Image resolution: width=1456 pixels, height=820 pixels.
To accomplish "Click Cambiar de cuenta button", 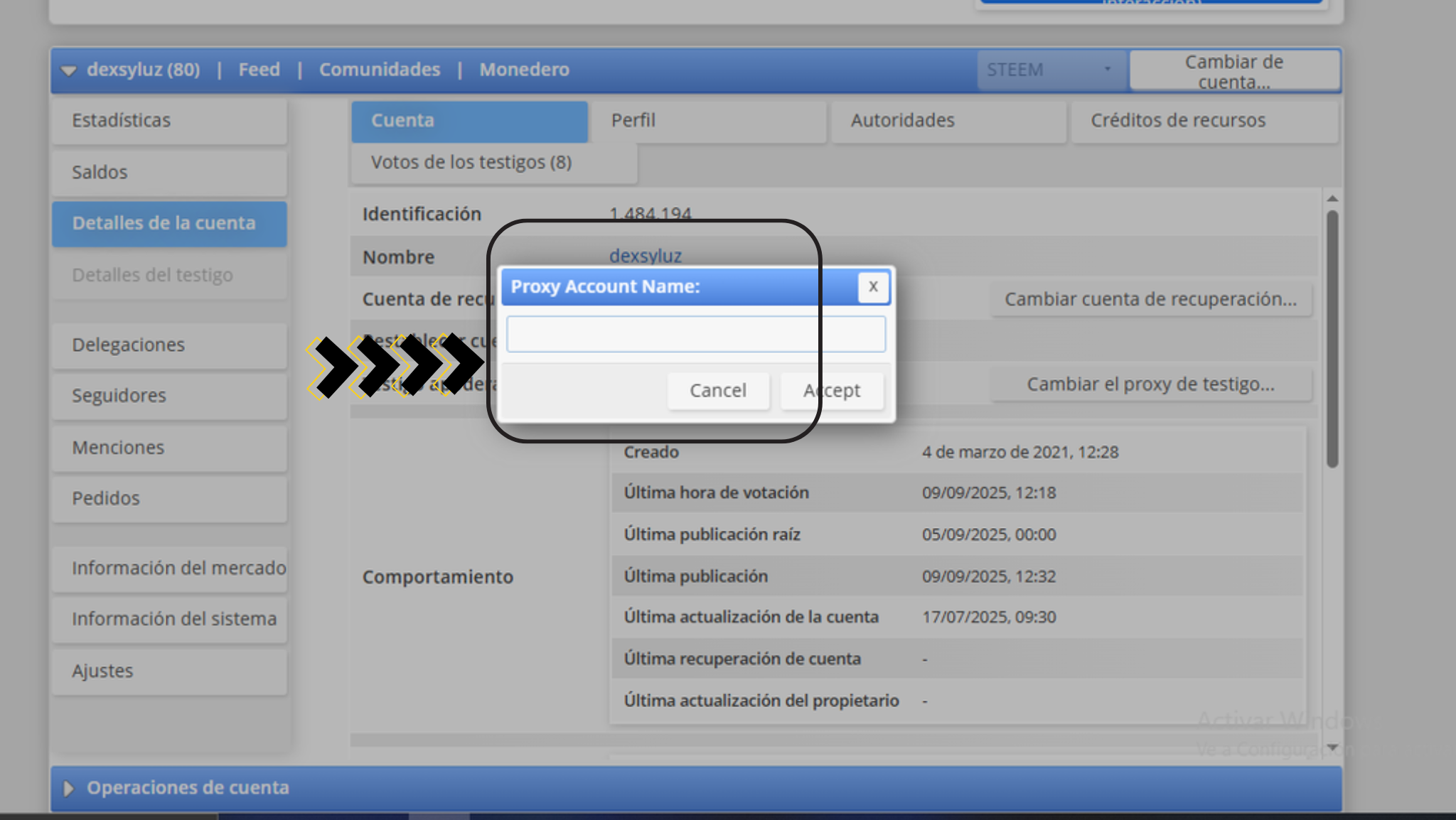I will (x=1235, y=71).
